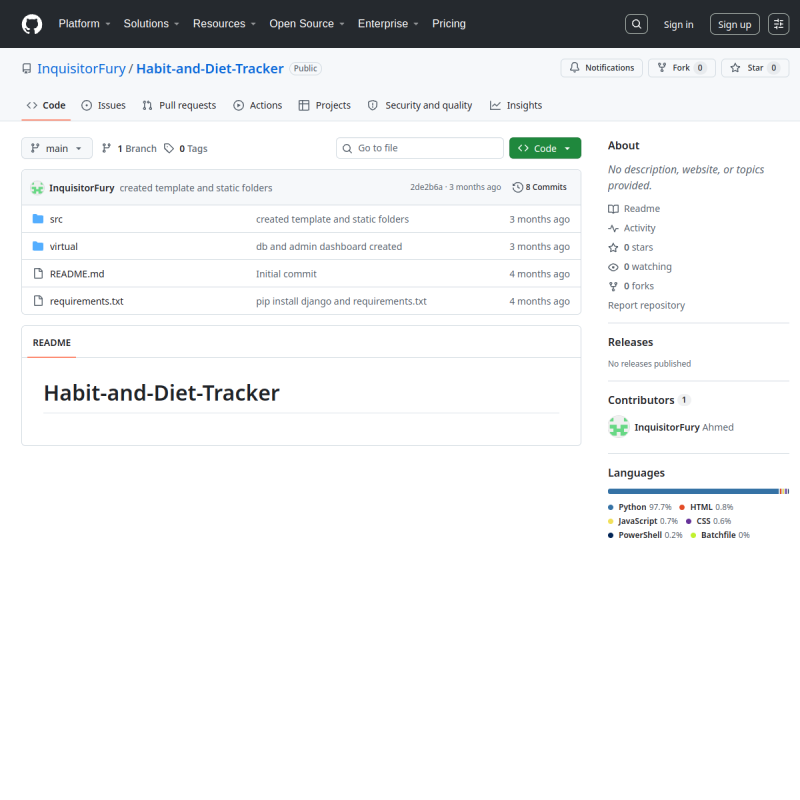Focus the Go to file search field

[x=420, y=148]
